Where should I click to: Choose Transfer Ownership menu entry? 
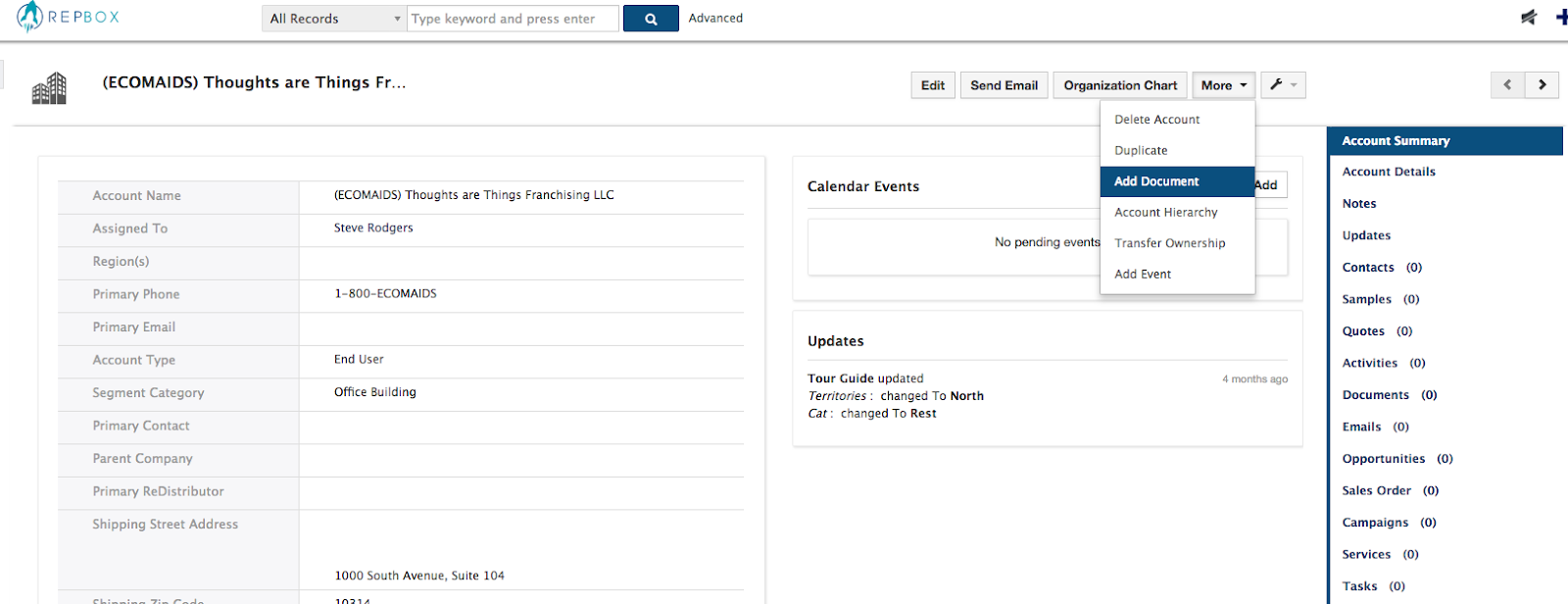coord(1177,243)
